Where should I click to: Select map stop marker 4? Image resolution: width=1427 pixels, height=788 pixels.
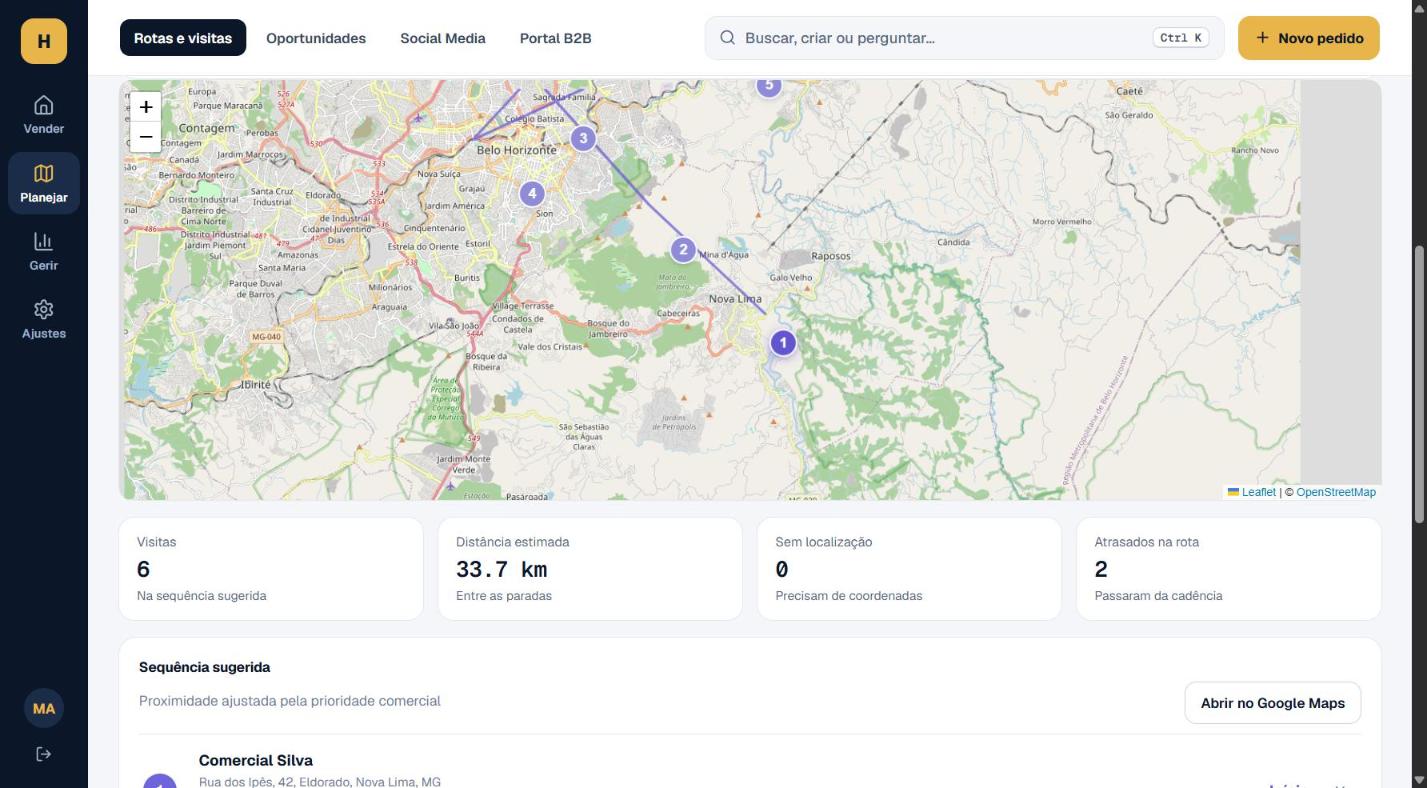click(532, 193)
